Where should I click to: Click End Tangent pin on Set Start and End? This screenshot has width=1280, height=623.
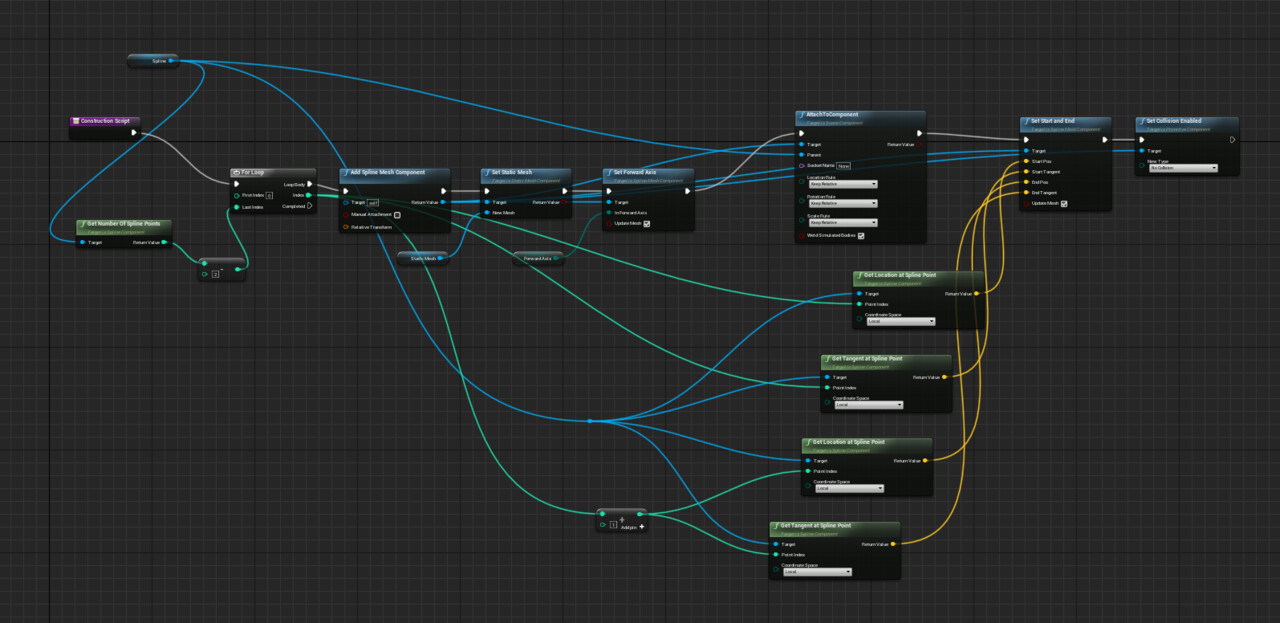(x=1026, y=193)
